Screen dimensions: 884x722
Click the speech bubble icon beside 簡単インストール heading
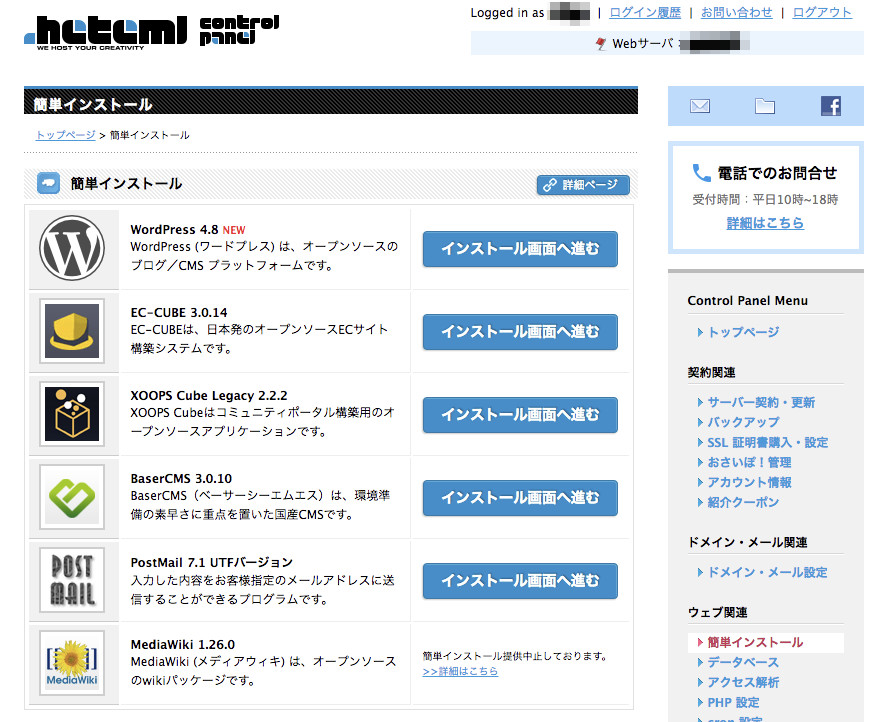[48, 183]
